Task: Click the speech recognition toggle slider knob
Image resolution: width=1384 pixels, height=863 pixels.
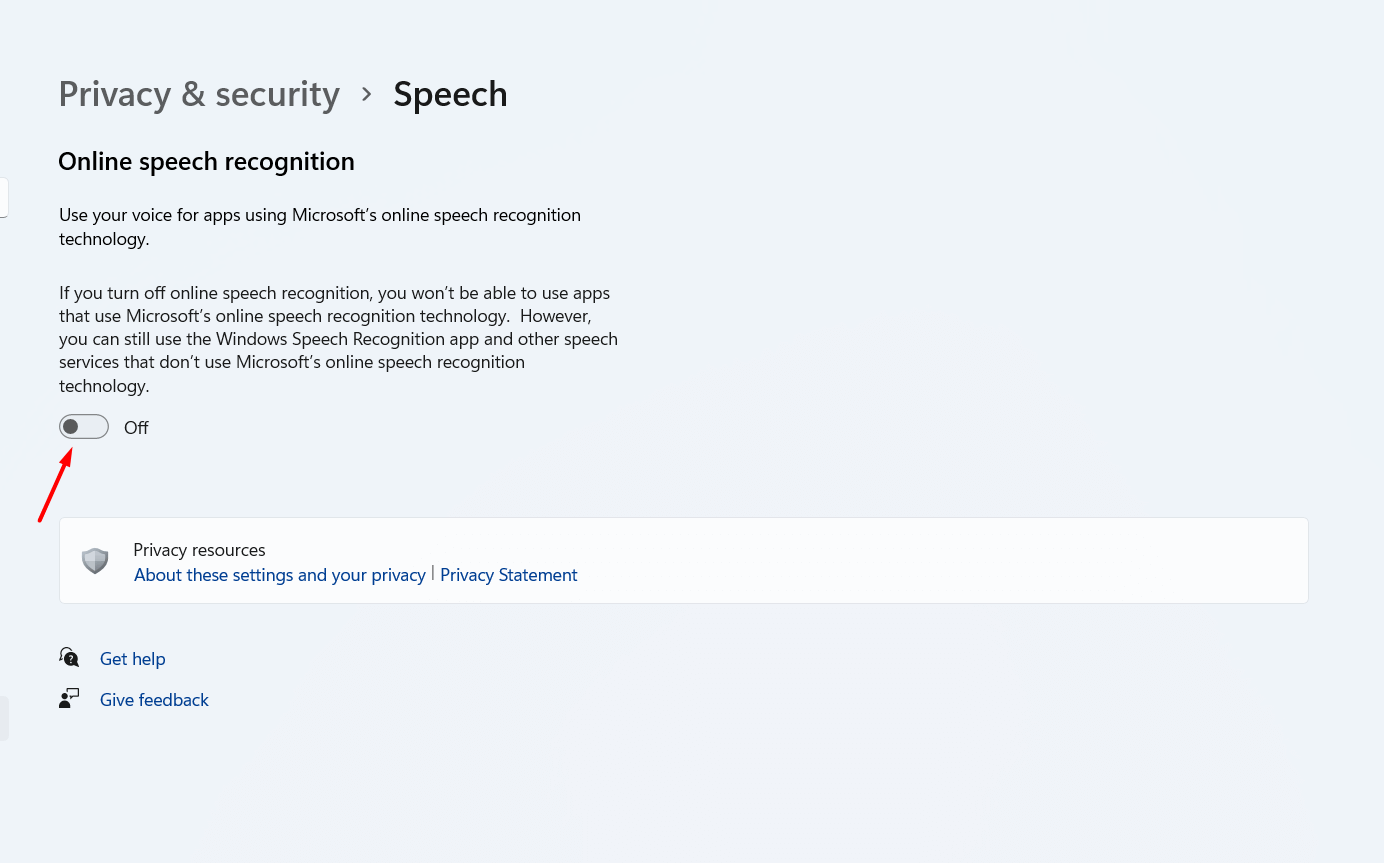Action: click(73, 426)
